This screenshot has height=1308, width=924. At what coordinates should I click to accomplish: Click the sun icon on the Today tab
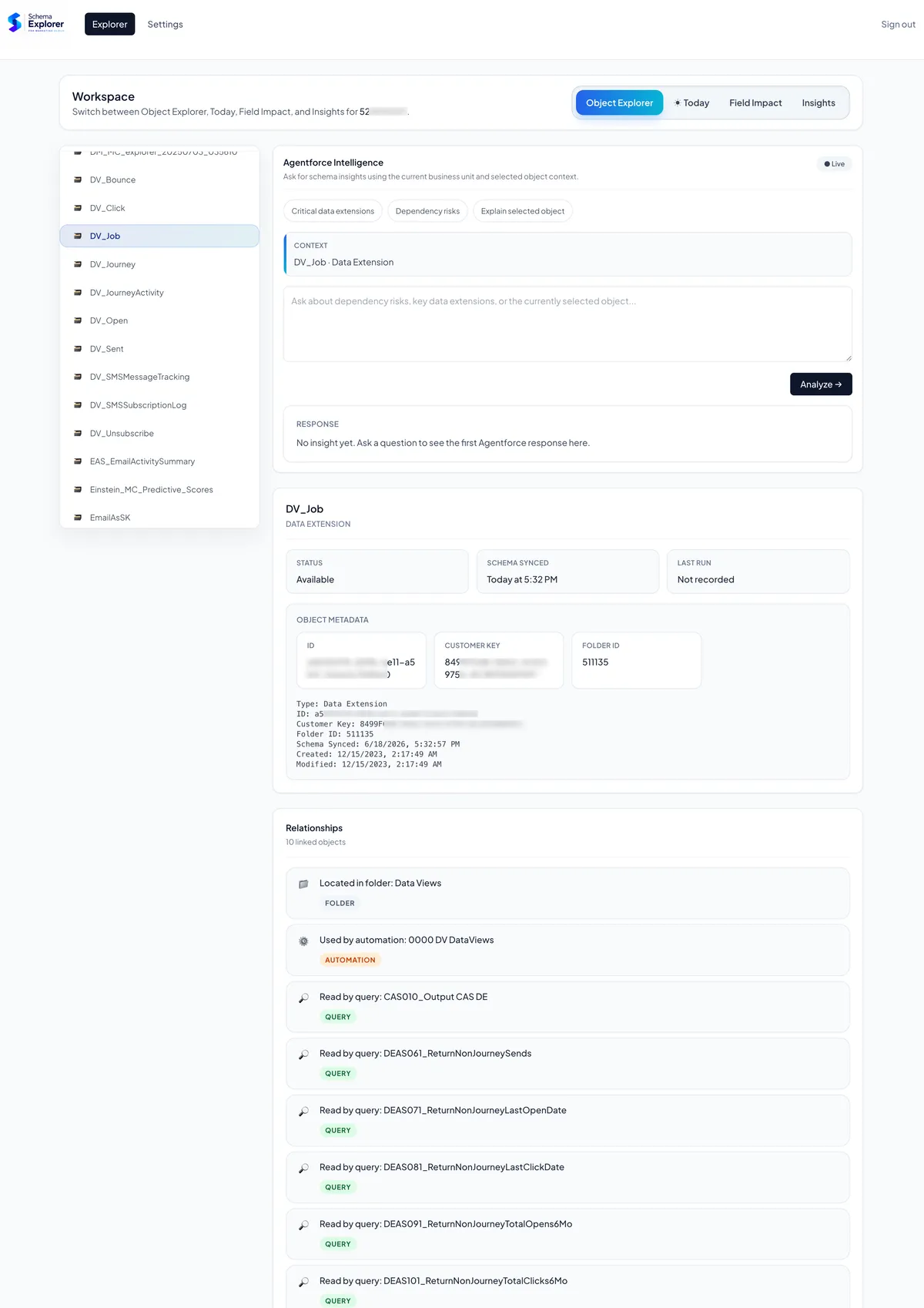click(678, 102)
